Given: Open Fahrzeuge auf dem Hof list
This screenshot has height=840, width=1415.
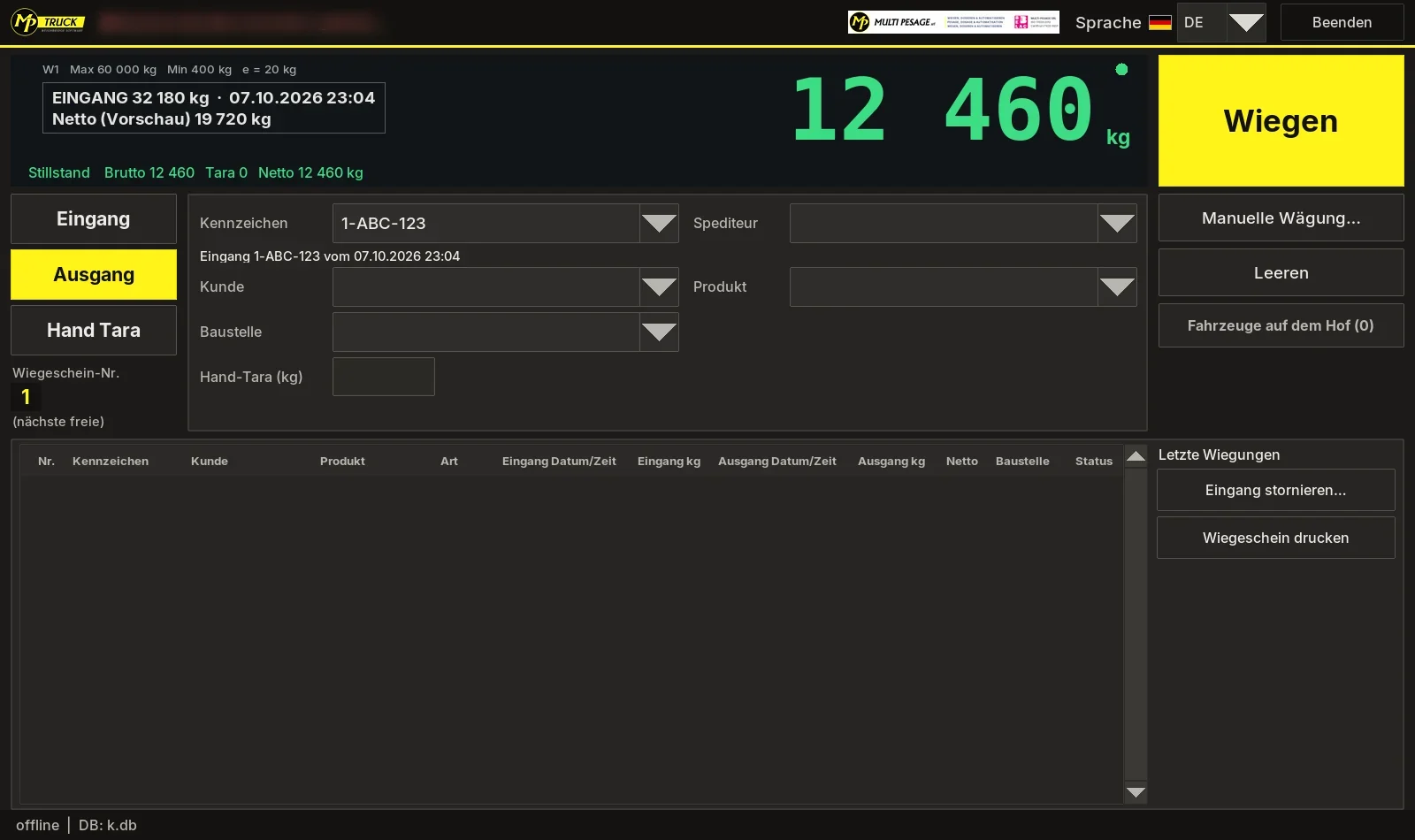Looking at the screenshot, I should [1281, 325].
